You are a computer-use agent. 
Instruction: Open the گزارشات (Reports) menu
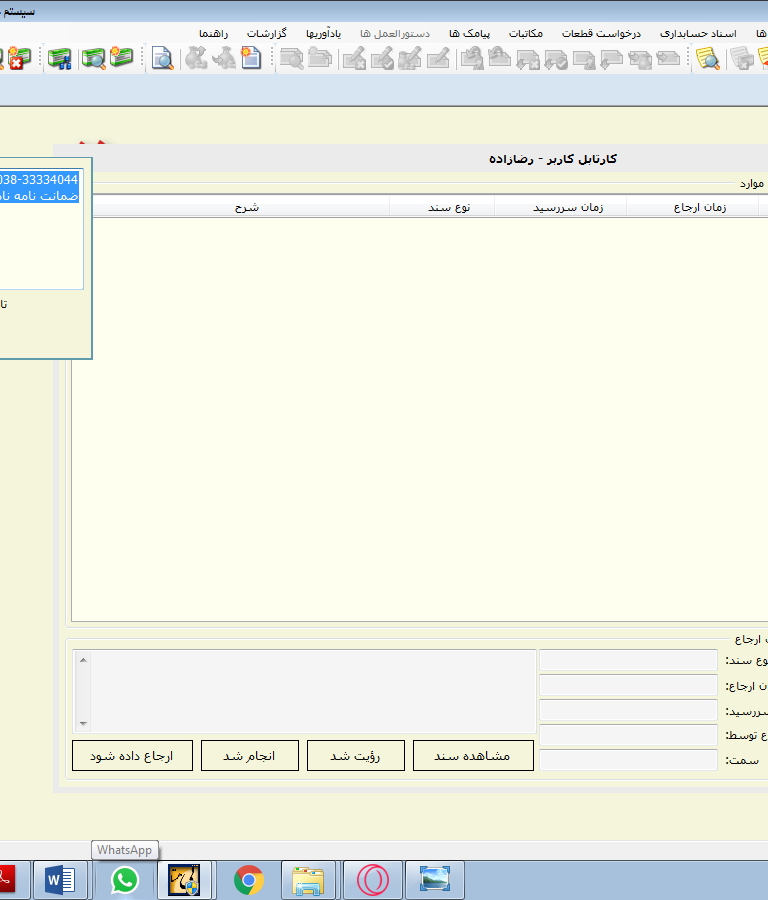coord(267,34)
